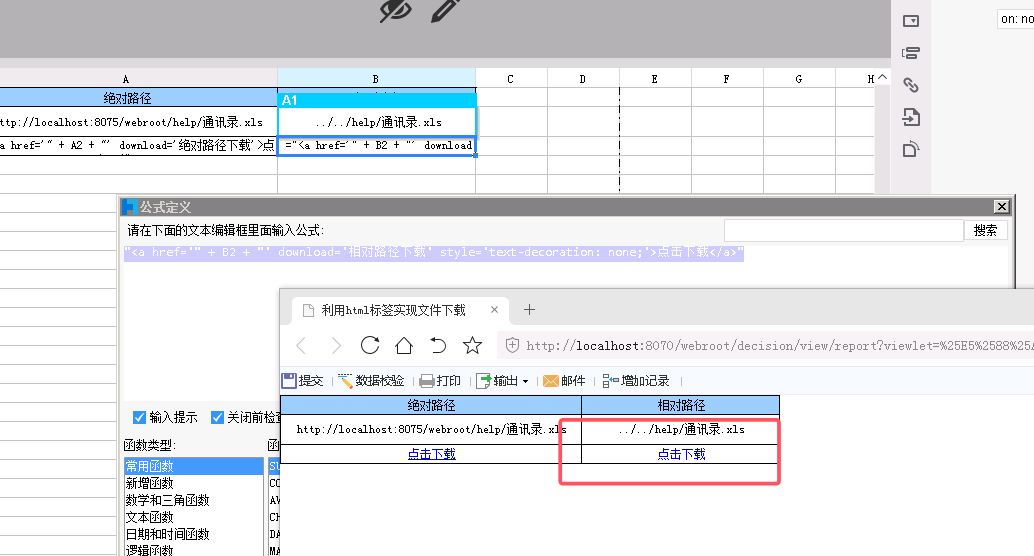
Task: Click the 搜索 search button
Action: [x=985, y=230]
